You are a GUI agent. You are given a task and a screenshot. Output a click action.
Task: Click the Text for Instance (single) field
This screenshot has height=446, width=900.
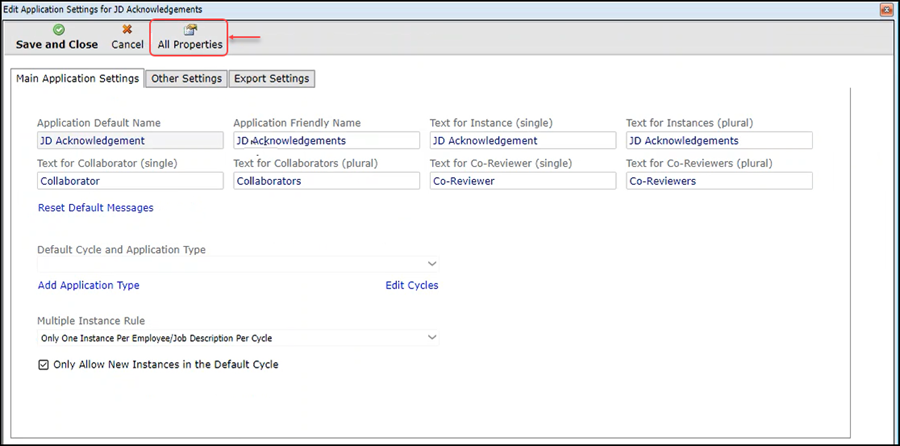click(522, 141)
